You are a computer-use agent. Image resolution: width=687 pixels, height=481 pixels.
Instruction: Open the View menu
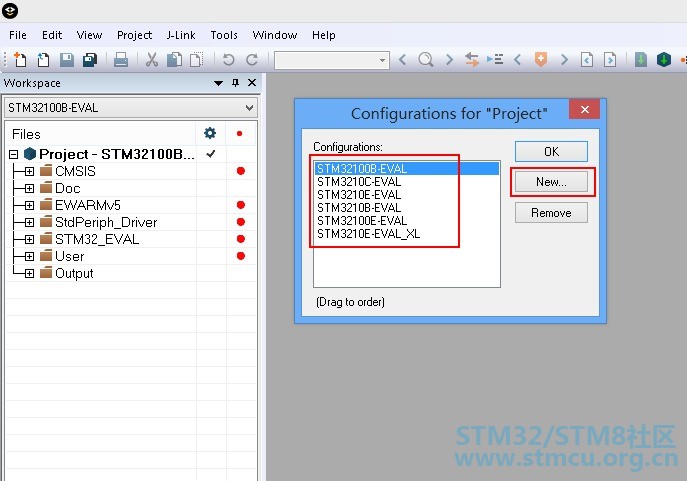(89, 35)
